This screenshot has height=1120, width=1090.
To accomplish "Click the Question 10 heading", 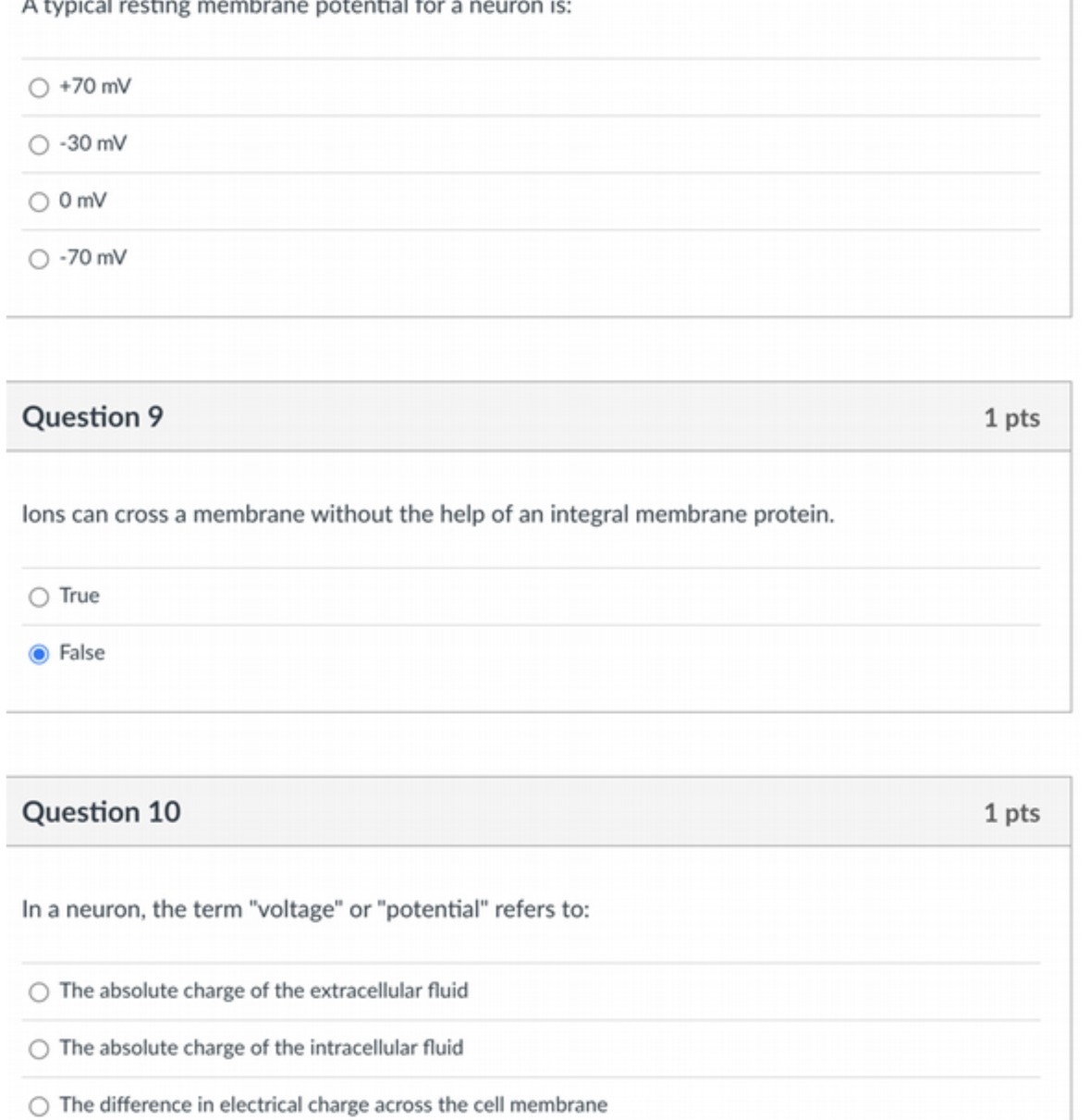I will tap(101, 812).
